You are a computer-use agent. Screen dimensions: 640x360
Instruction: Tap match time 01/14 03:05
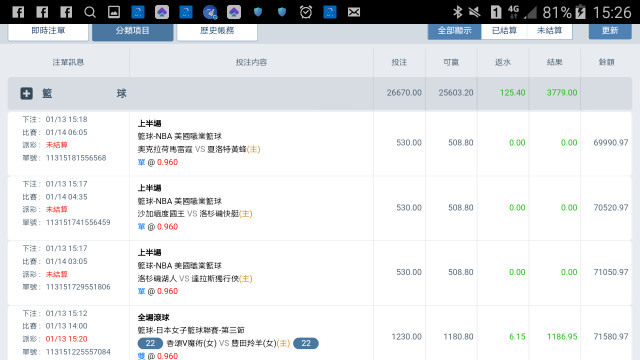coord(66,261)
